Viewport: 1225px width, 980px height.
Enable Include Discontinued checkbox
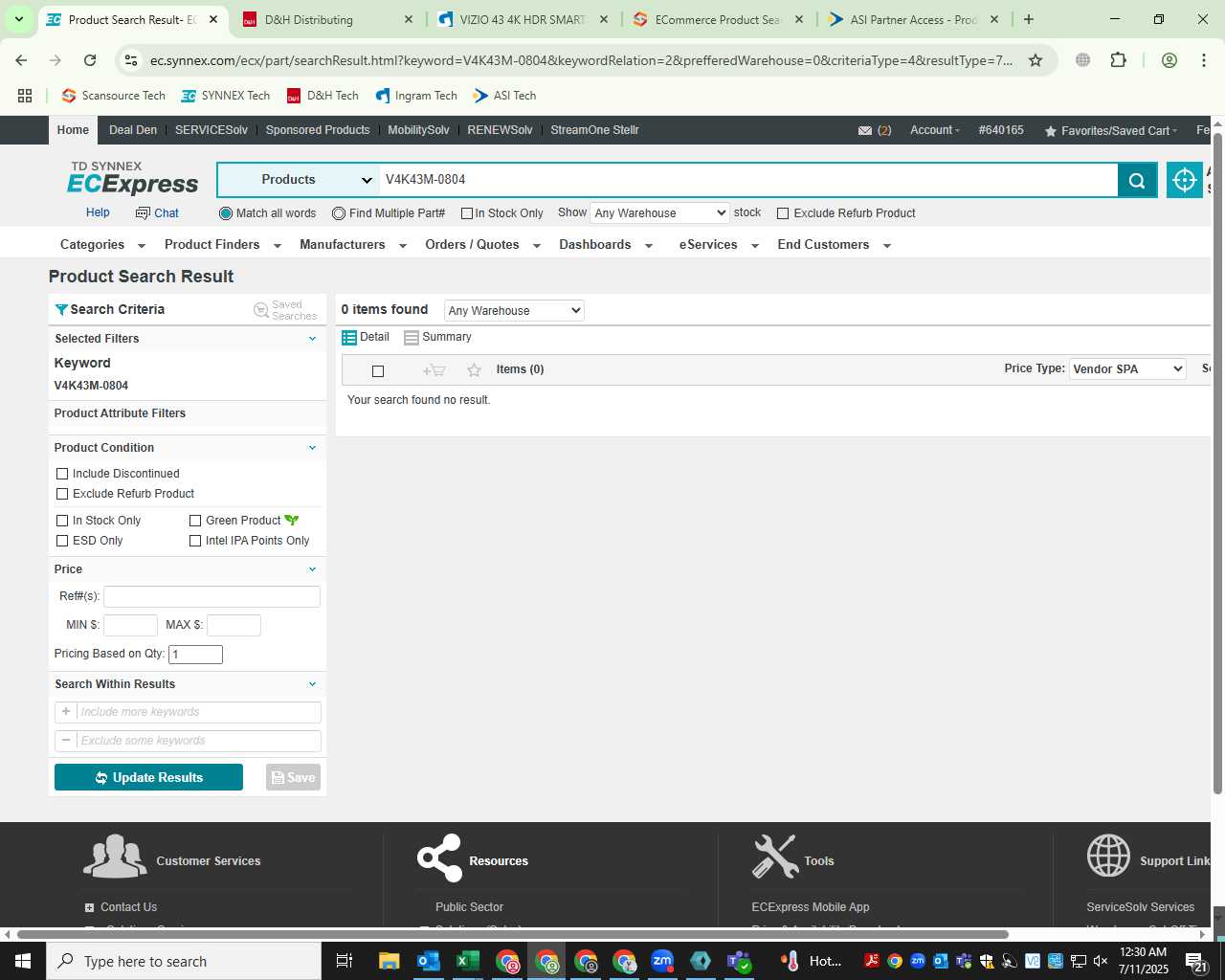[x=62, y=474]
